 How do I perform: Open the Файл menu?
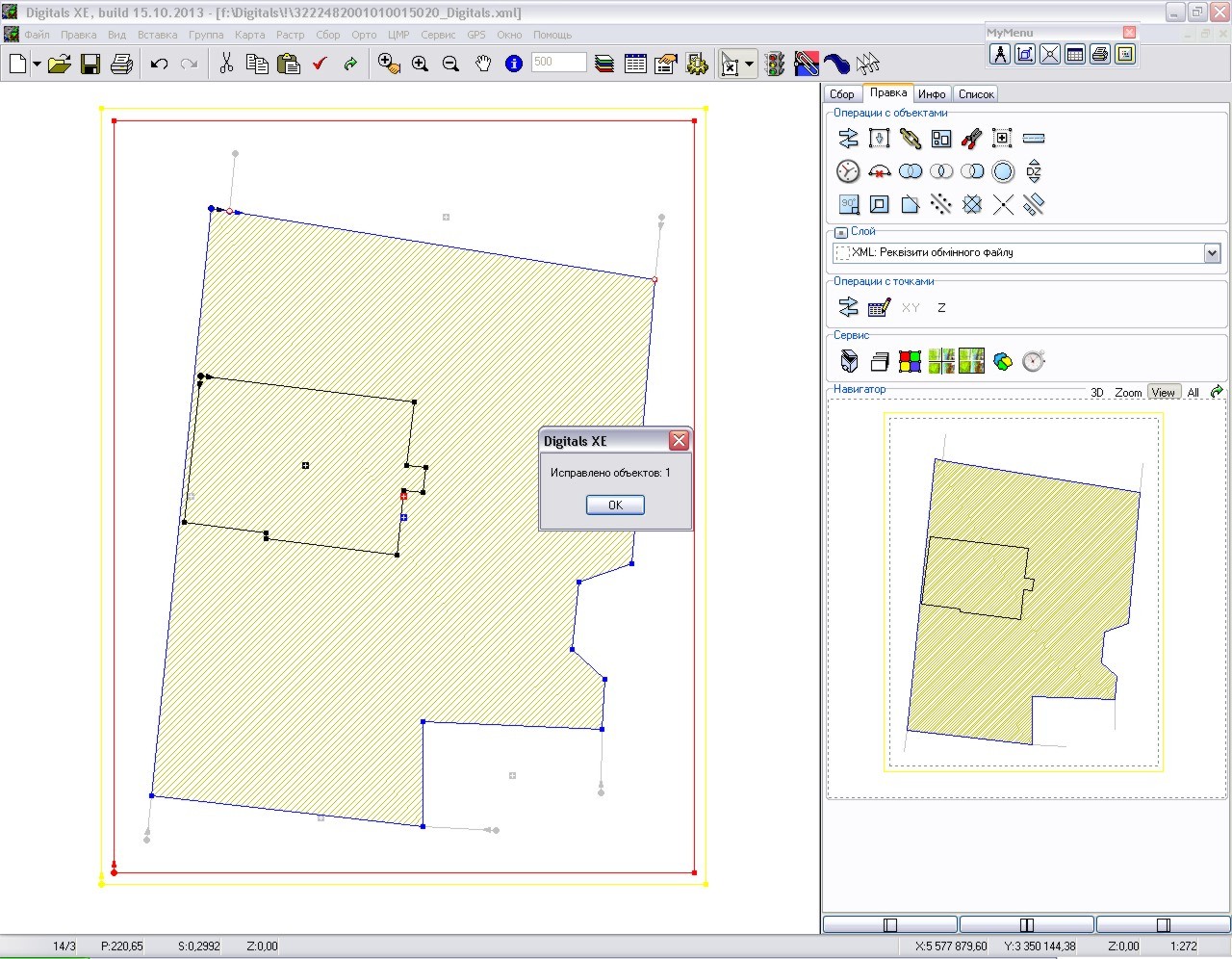(37, 35)
